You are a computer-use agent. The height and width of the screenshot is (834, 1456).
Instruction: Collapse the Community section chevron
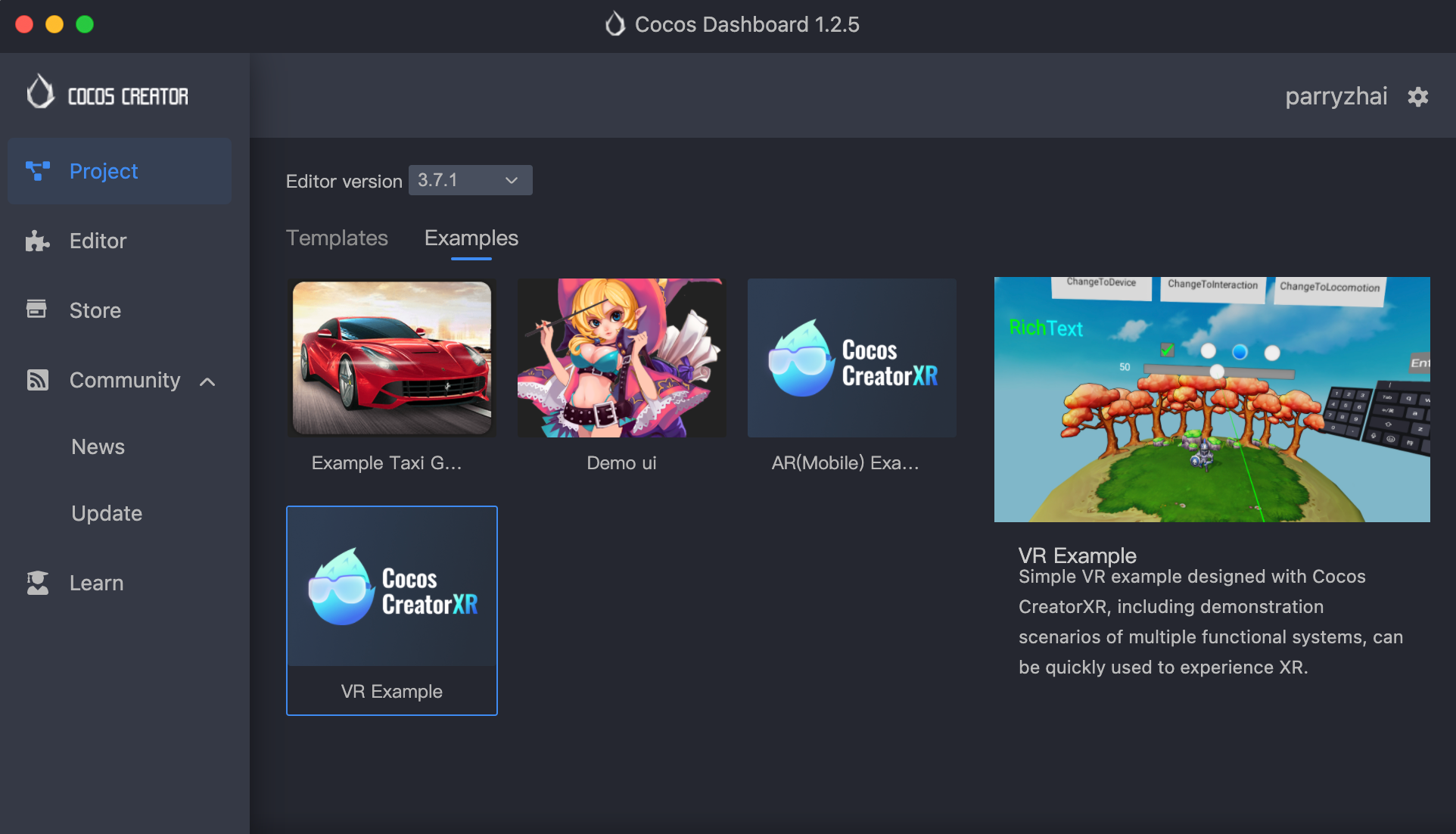coord(207,381)
